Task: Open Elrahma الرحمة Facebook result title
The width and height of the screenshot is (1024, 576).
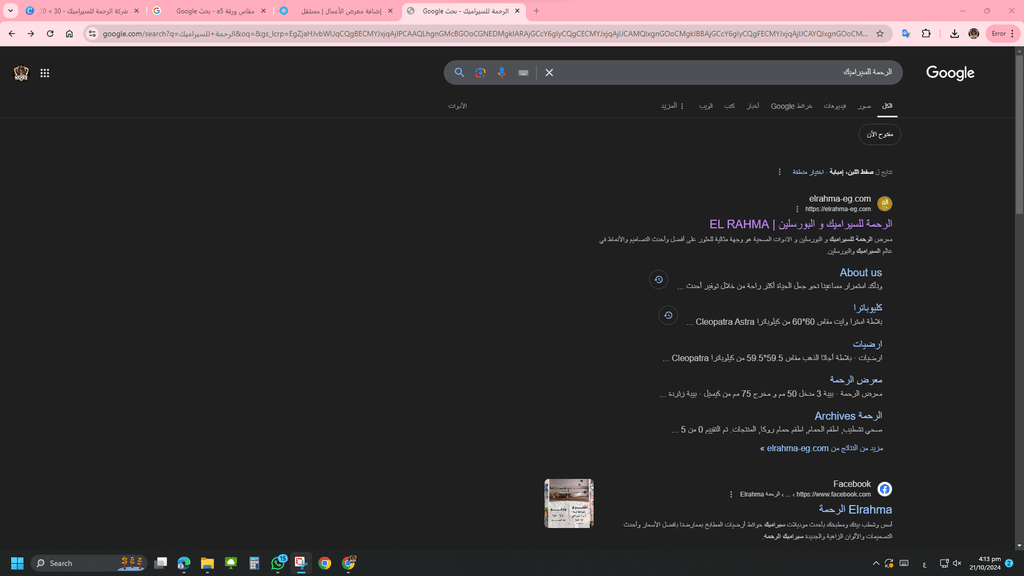Action: tap(855, 509)
